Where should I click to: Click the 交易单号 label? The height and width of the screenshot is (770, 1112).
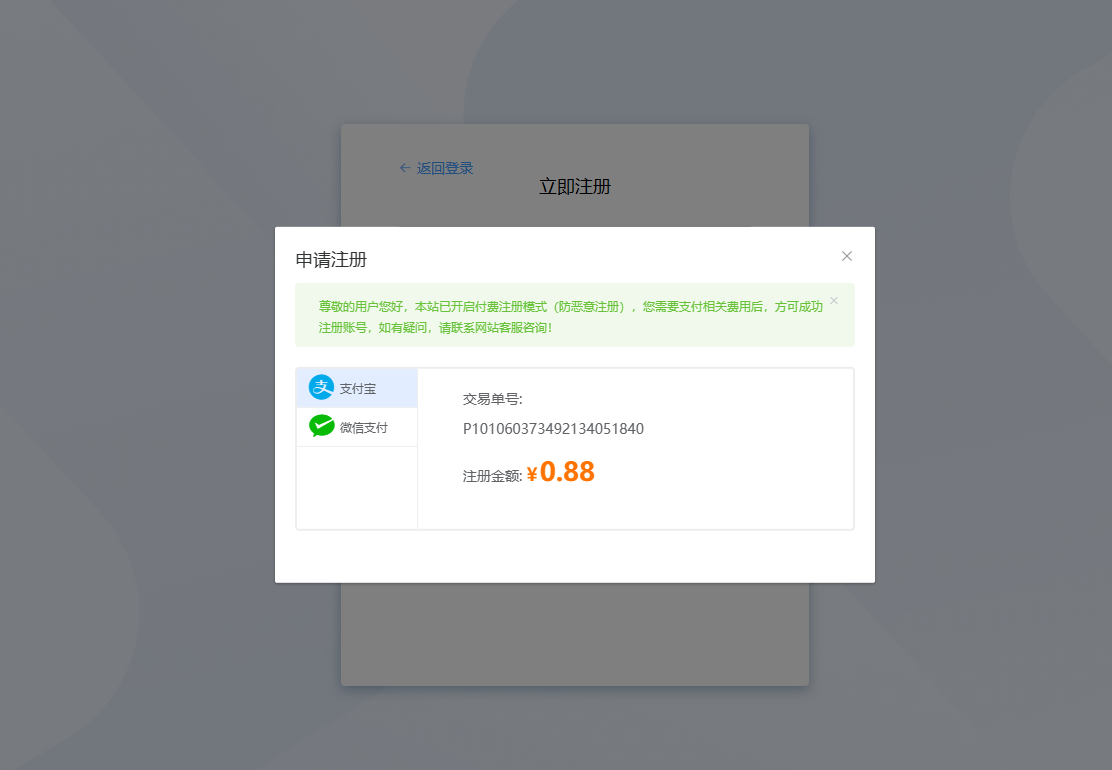tap(492, 399)
